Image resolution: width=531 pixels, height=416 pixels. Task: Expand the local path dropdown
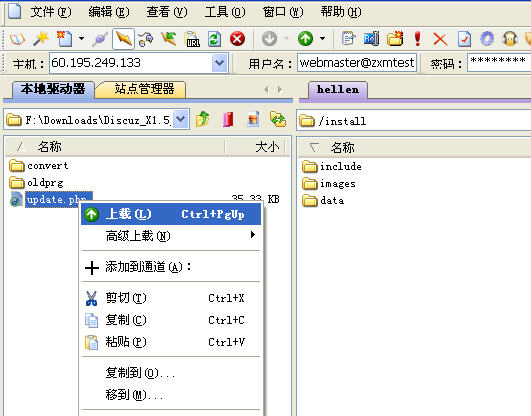click(x=181, y=119)
